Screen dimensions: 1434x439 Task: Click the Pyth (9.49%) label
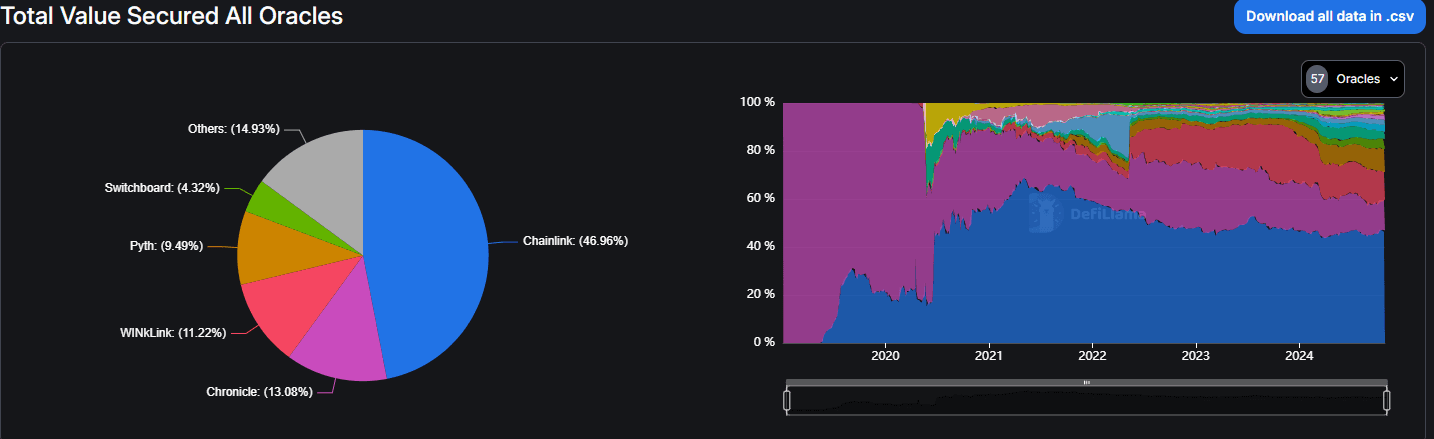tap(166, 246)
